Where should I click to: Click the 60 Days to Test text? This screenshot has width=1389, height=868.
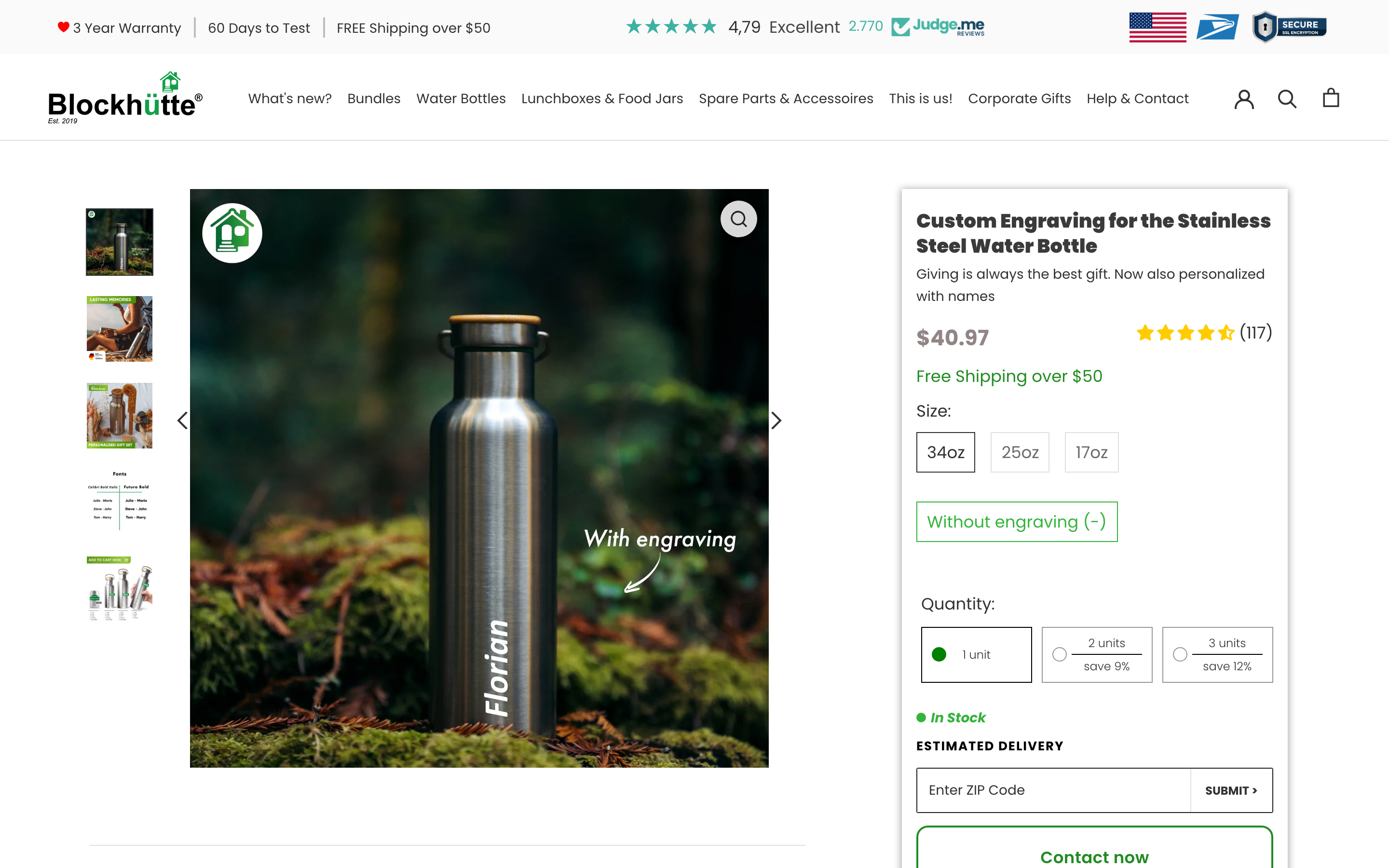259,28
